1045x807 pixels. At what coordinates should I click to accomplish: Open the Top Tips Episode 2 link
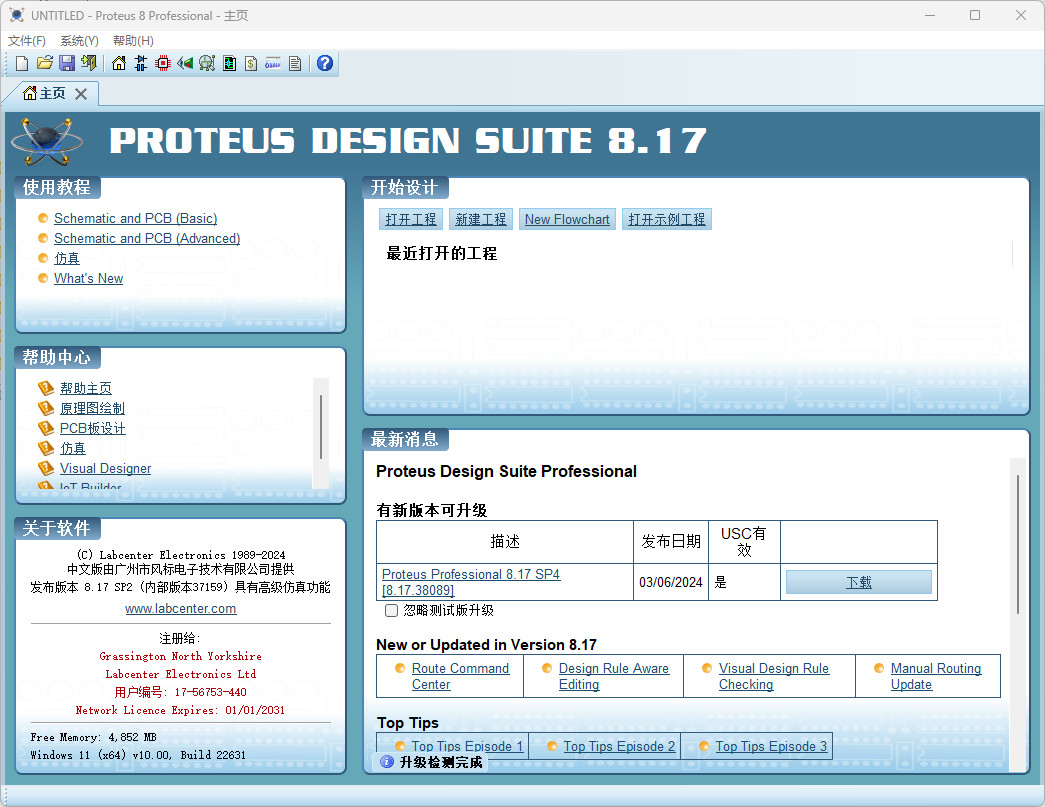pyautogui.click(x=619, y=746)
